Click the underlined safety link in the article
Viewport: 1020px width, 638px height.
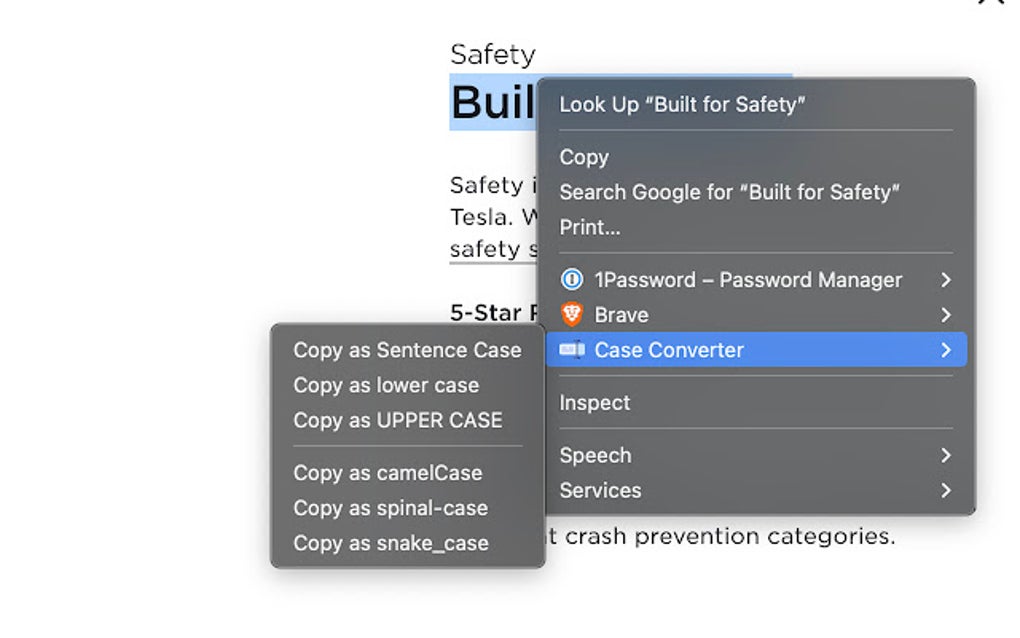(x=489, y=249)
